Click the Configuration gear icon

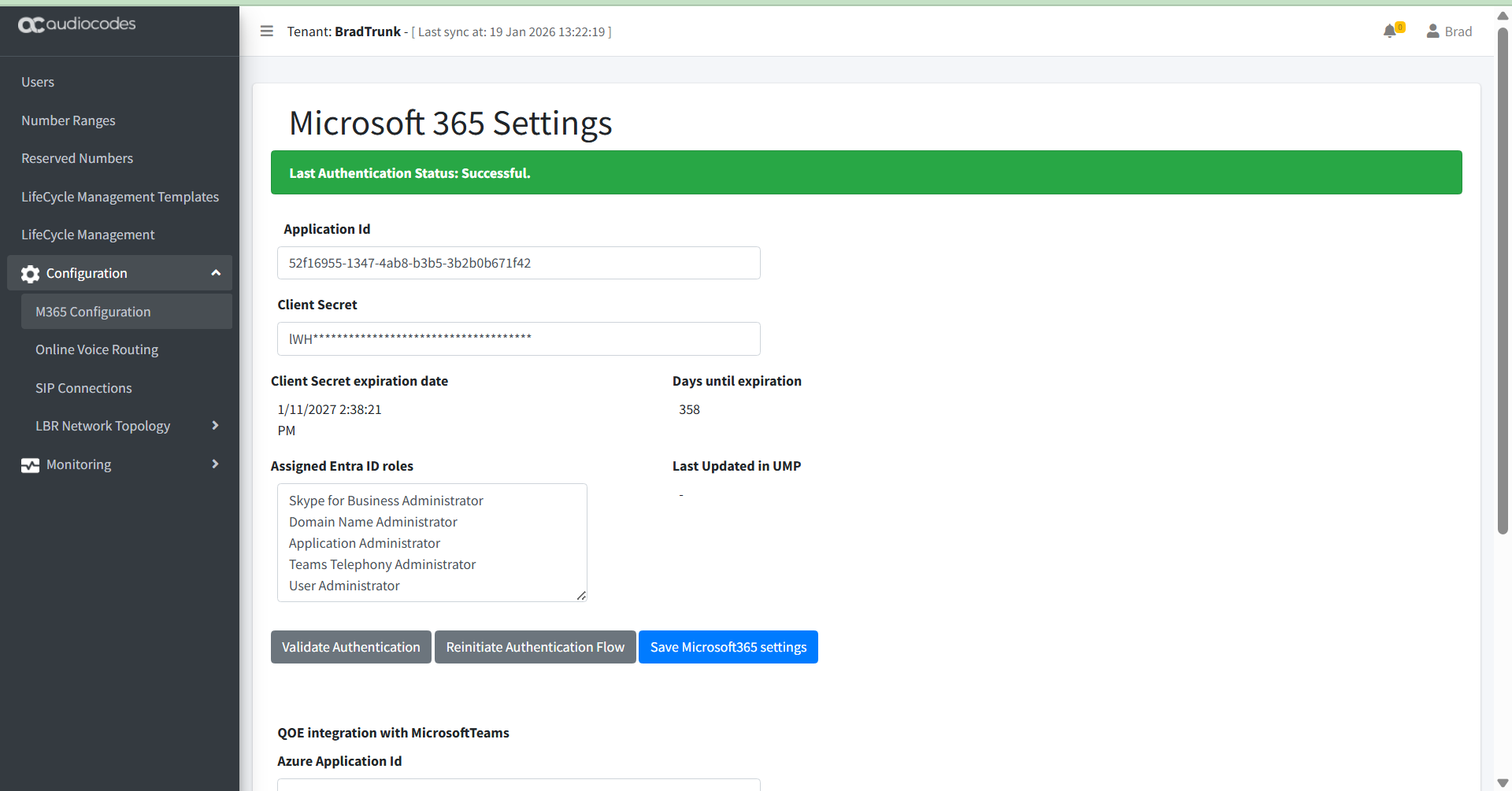point(31,274)
